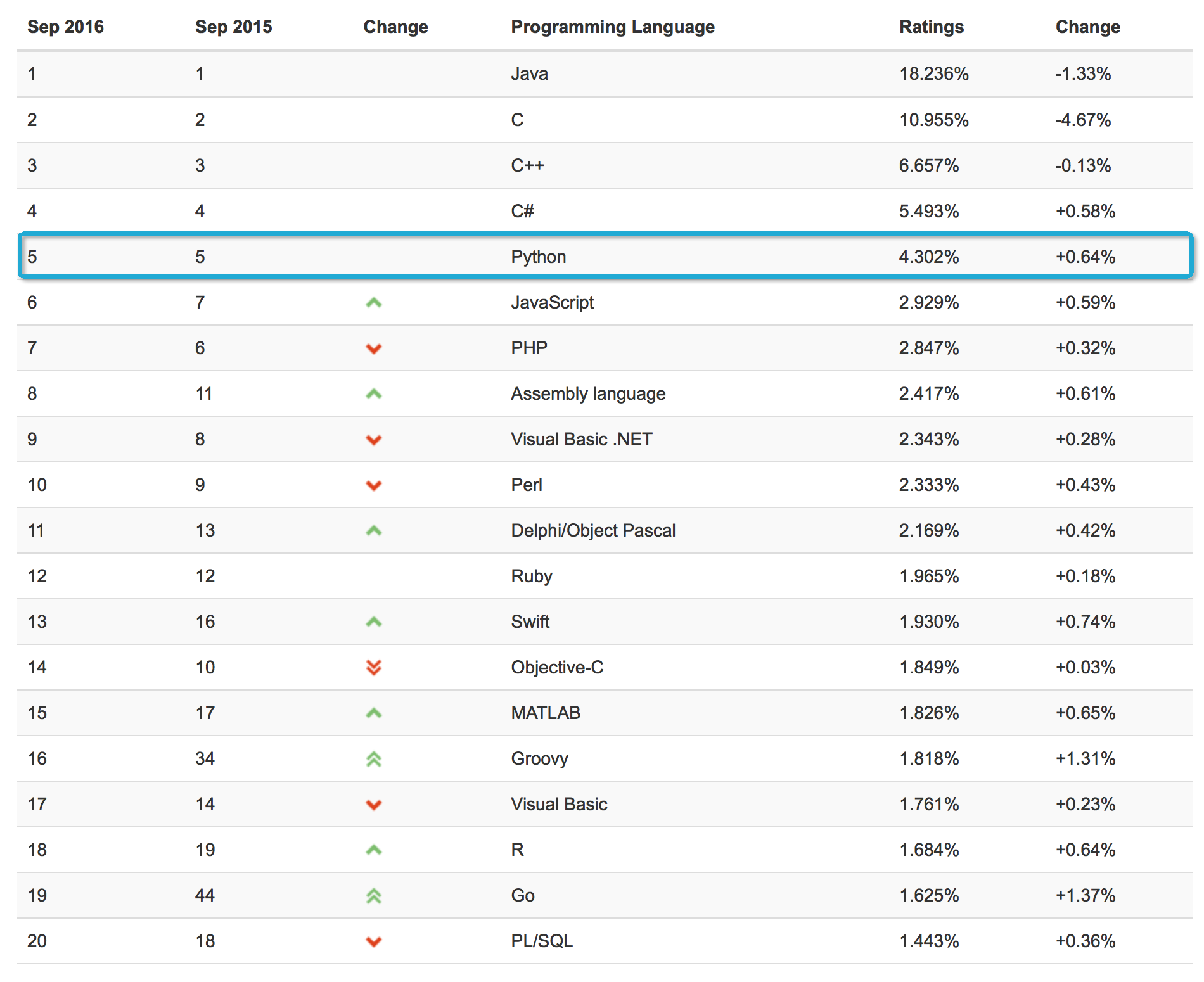Click green up arrow in R row
This screenshot has height=982, width=1204.
[x=374, y=850]
